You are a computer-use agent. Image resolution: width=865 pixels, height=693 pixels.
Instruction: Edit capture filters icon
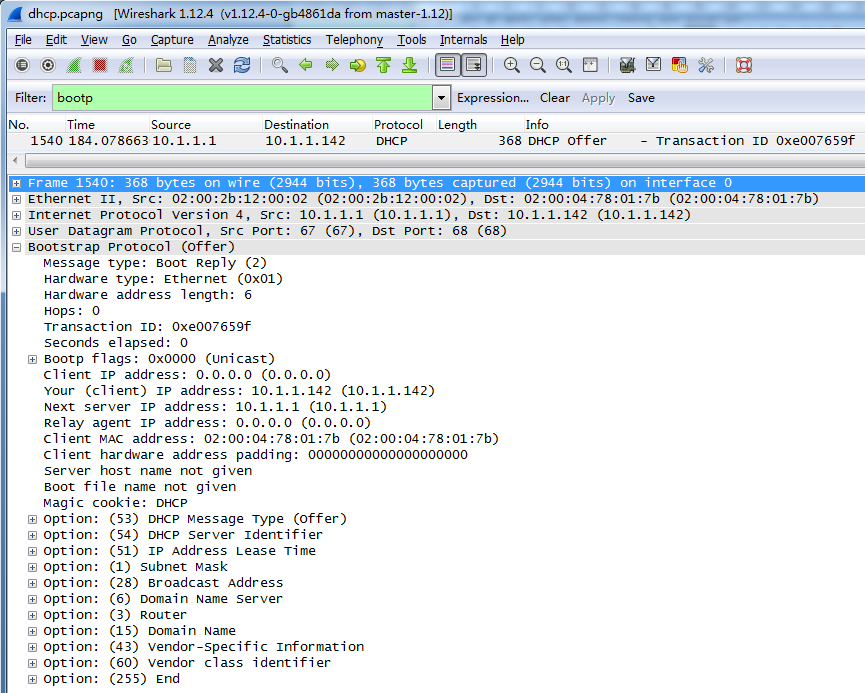(627, 65)
